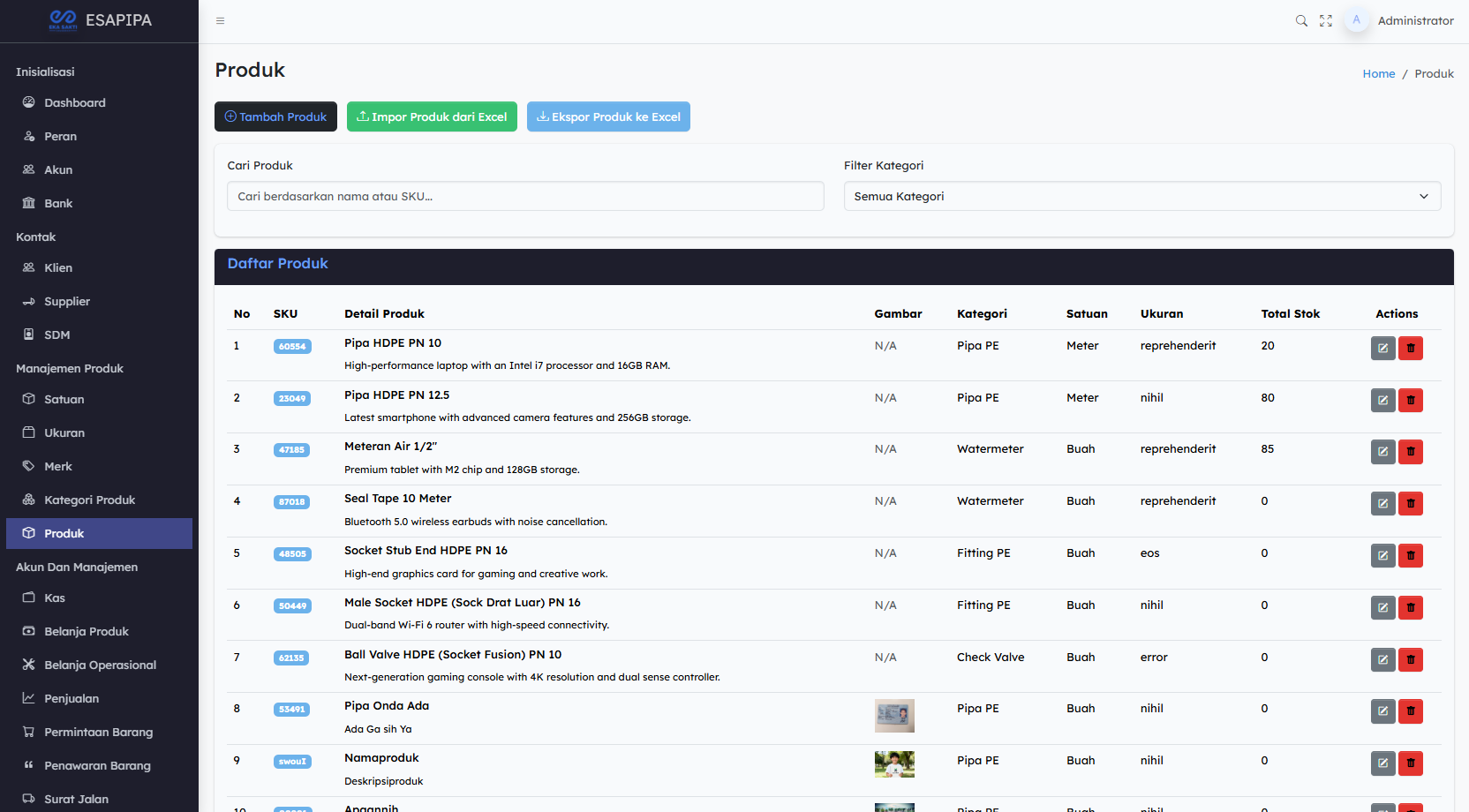Open the Administrator avatar menu

tap(1357, 20)
